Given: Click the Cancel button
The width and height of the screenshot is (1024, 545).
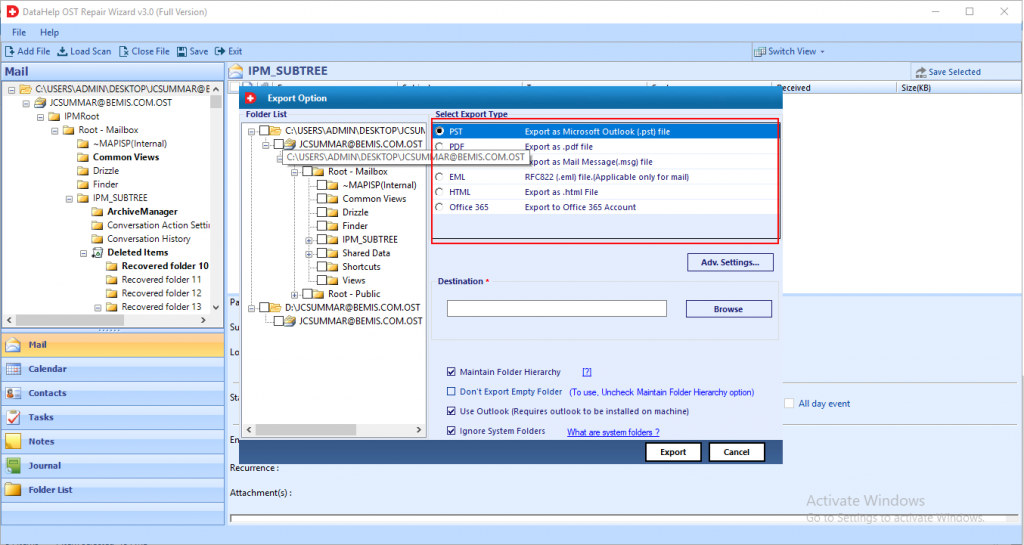Looking at the screenshot, I should [x=736, y=452].
